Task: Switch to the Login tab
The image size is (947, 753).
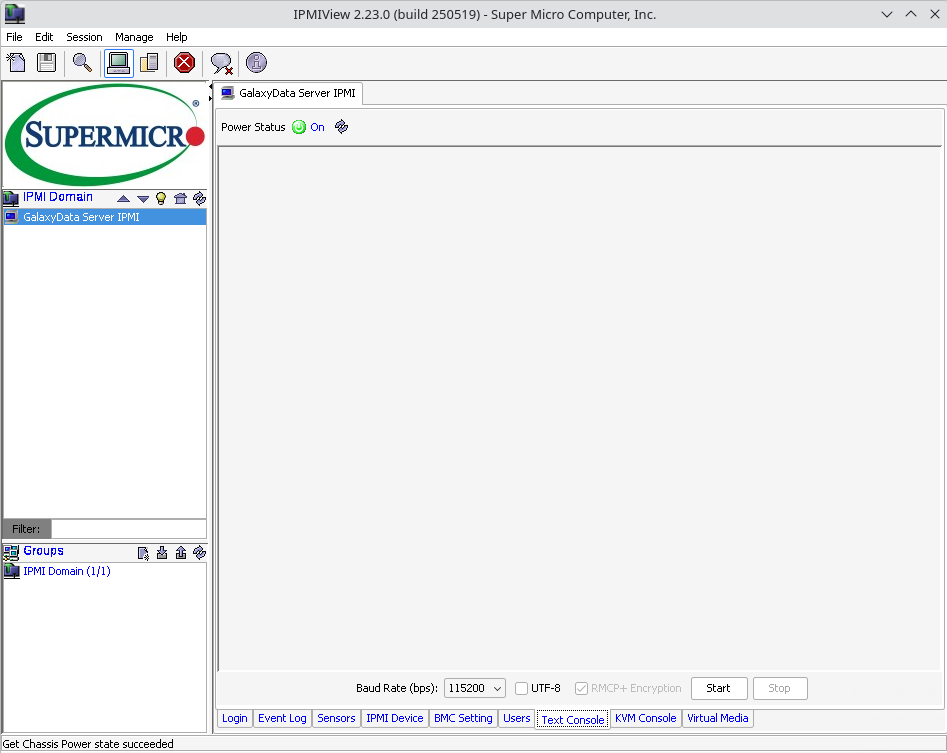Action: point(234,718)
